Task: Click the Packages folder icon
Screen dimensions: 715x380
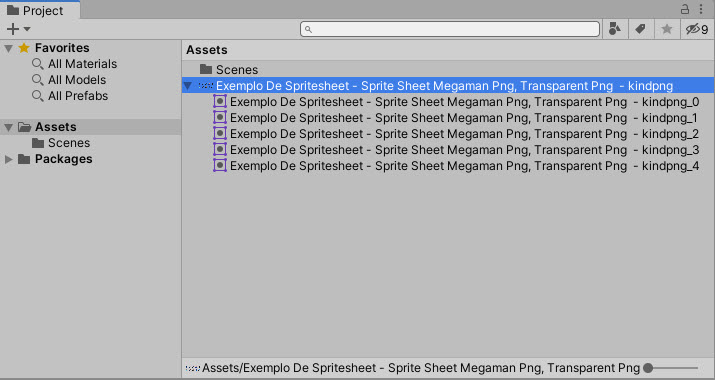Action: tap(24, 159)
